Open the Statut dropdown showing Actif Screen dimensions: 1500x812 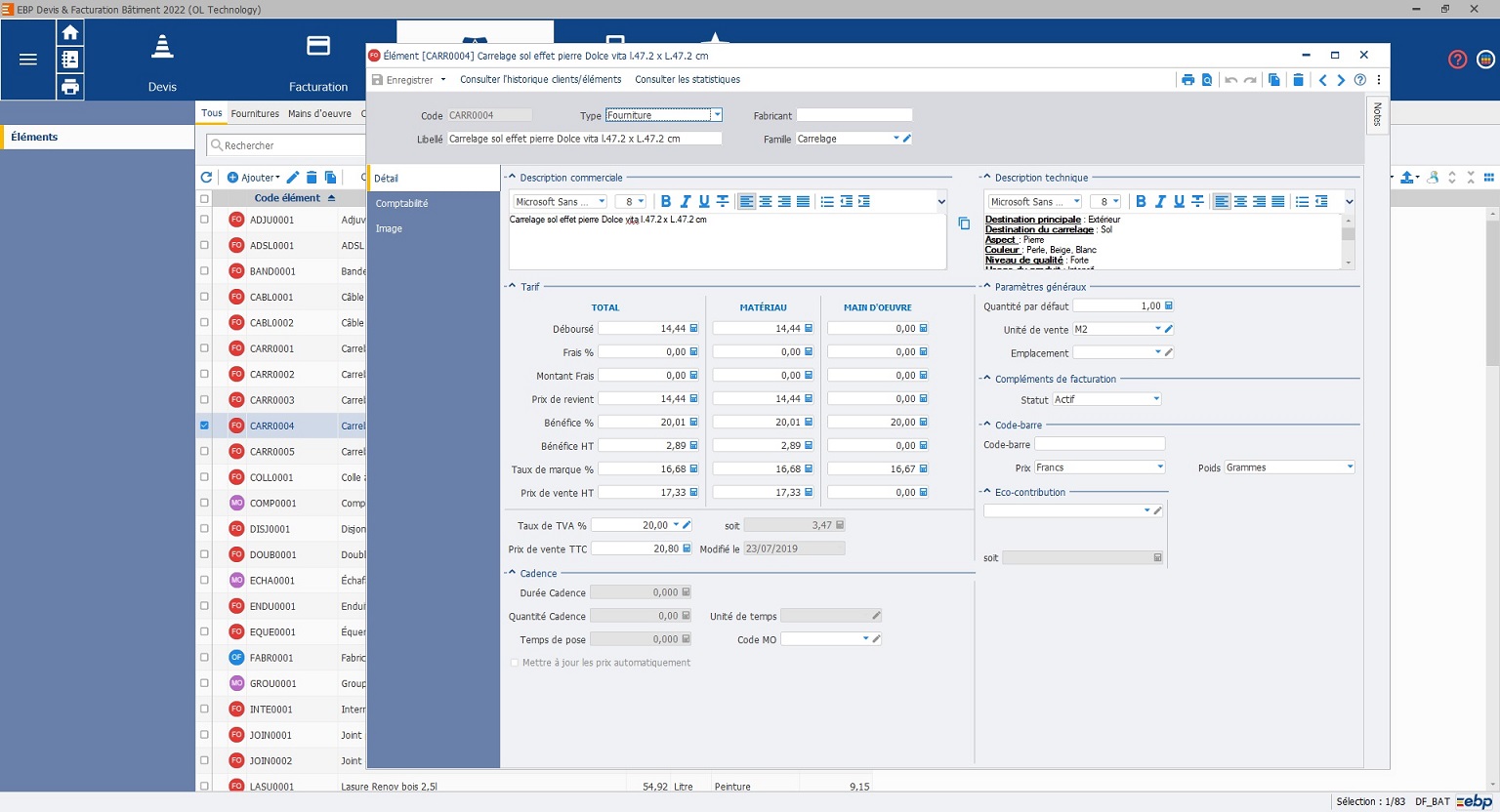1156,399
